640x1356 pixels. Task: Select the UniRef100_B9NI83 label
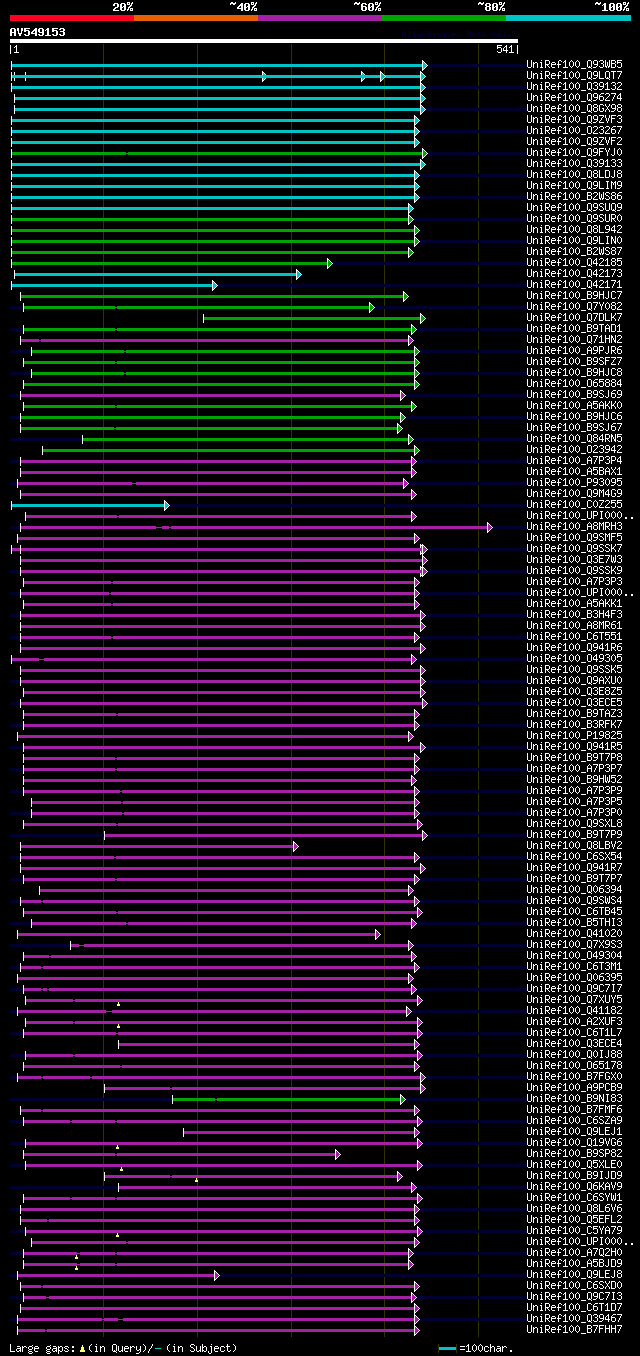[x=574, y=1099]
